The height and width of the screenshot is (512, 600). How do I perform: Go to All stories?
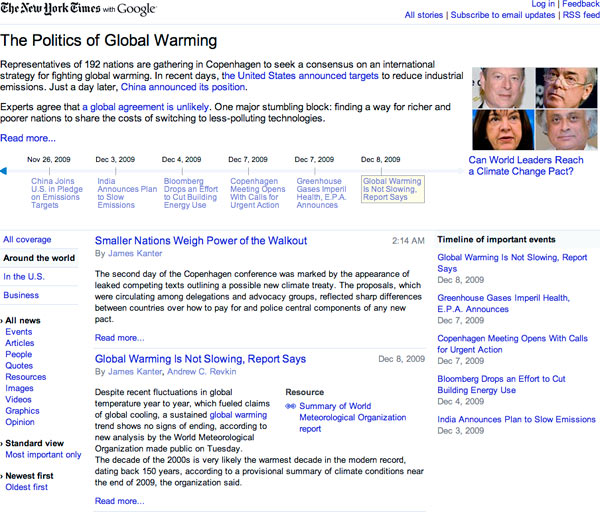click(x=424, y=15)
